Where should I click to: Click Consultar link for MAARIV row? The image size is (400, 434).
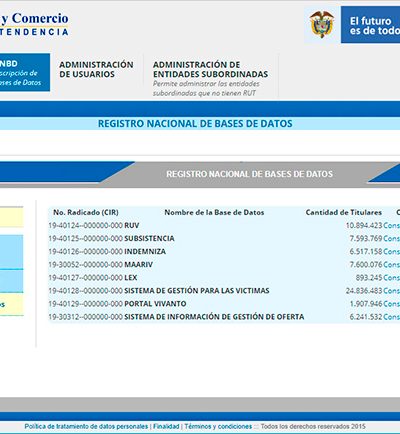pyautogui.click(x=392, y=264)
